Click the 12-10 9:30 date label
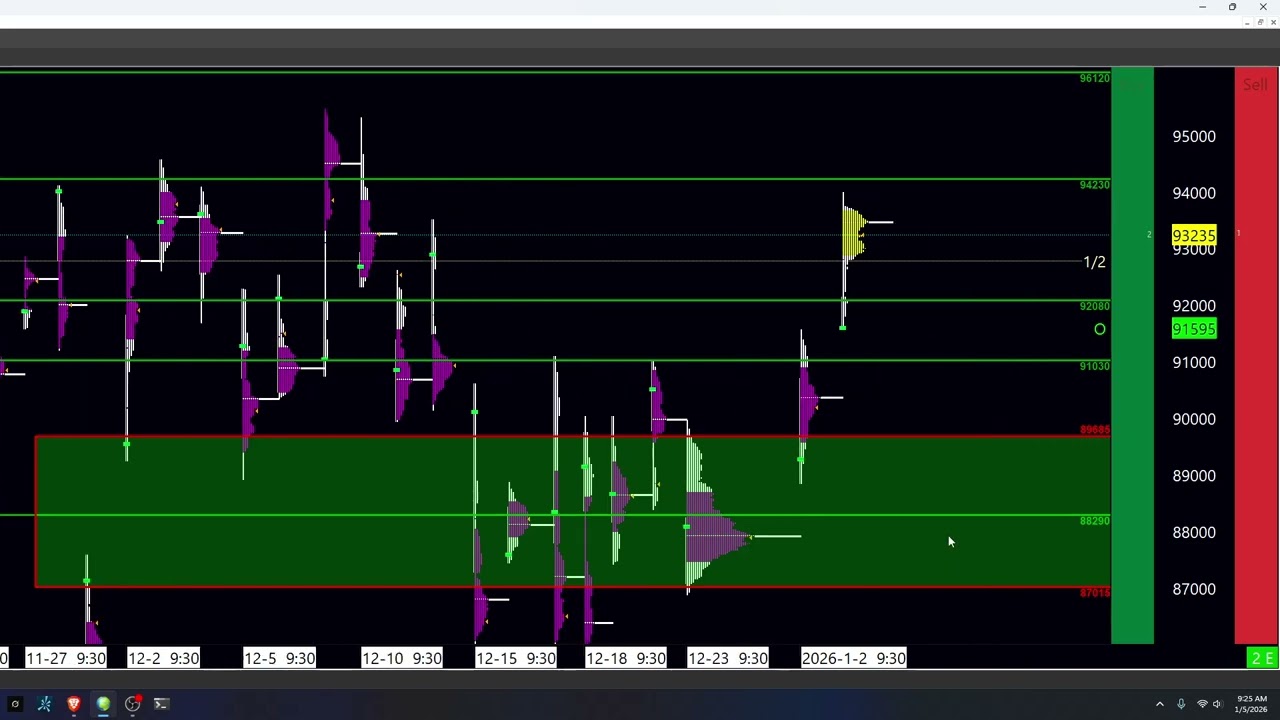 [401, 658]
